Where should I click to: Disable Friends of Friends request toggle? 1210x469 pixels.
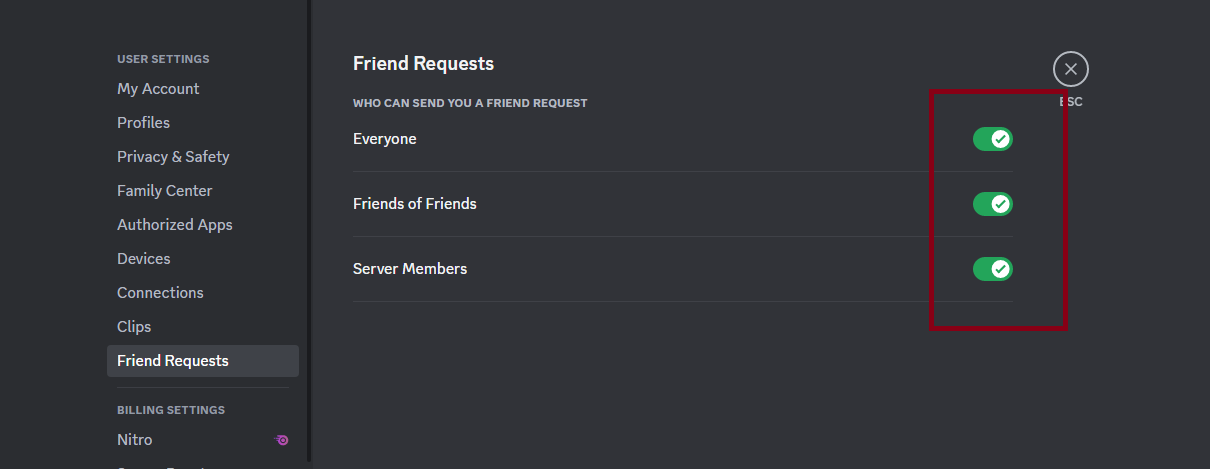click(x=992, y=204)
